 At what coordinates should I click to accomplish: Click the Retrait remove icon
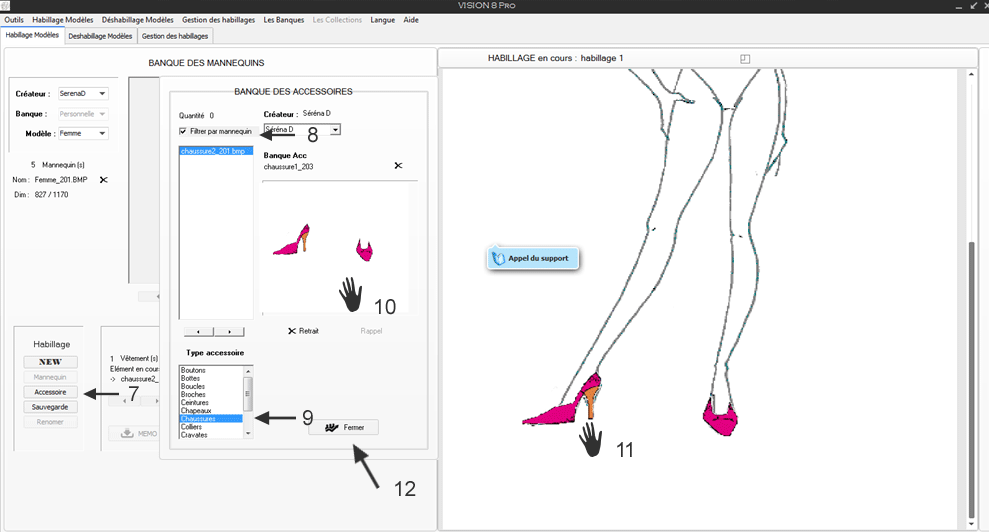click(292, 331)
